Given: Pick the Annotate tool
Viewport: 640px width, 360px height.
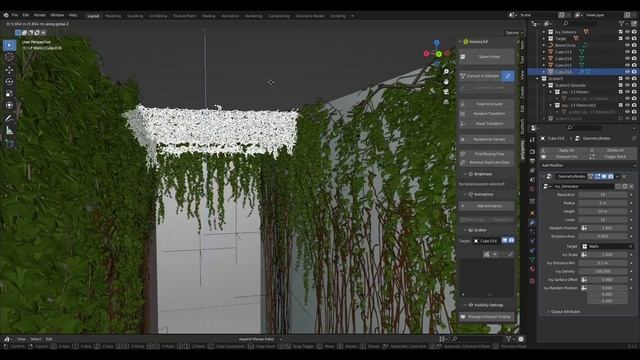Looking at the screenshot, I should [9, 118].
